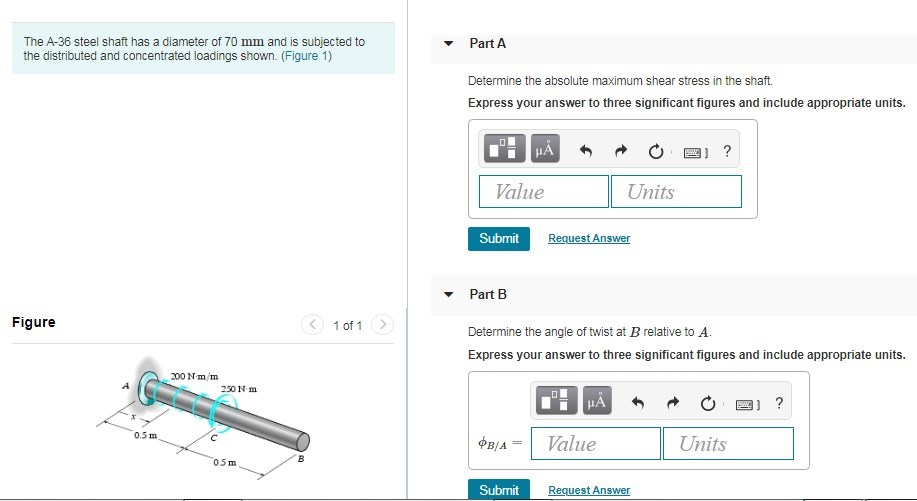Submit the Part A answer
The height and width of the screenshot is (501, 917).
[x=499, y=239]
